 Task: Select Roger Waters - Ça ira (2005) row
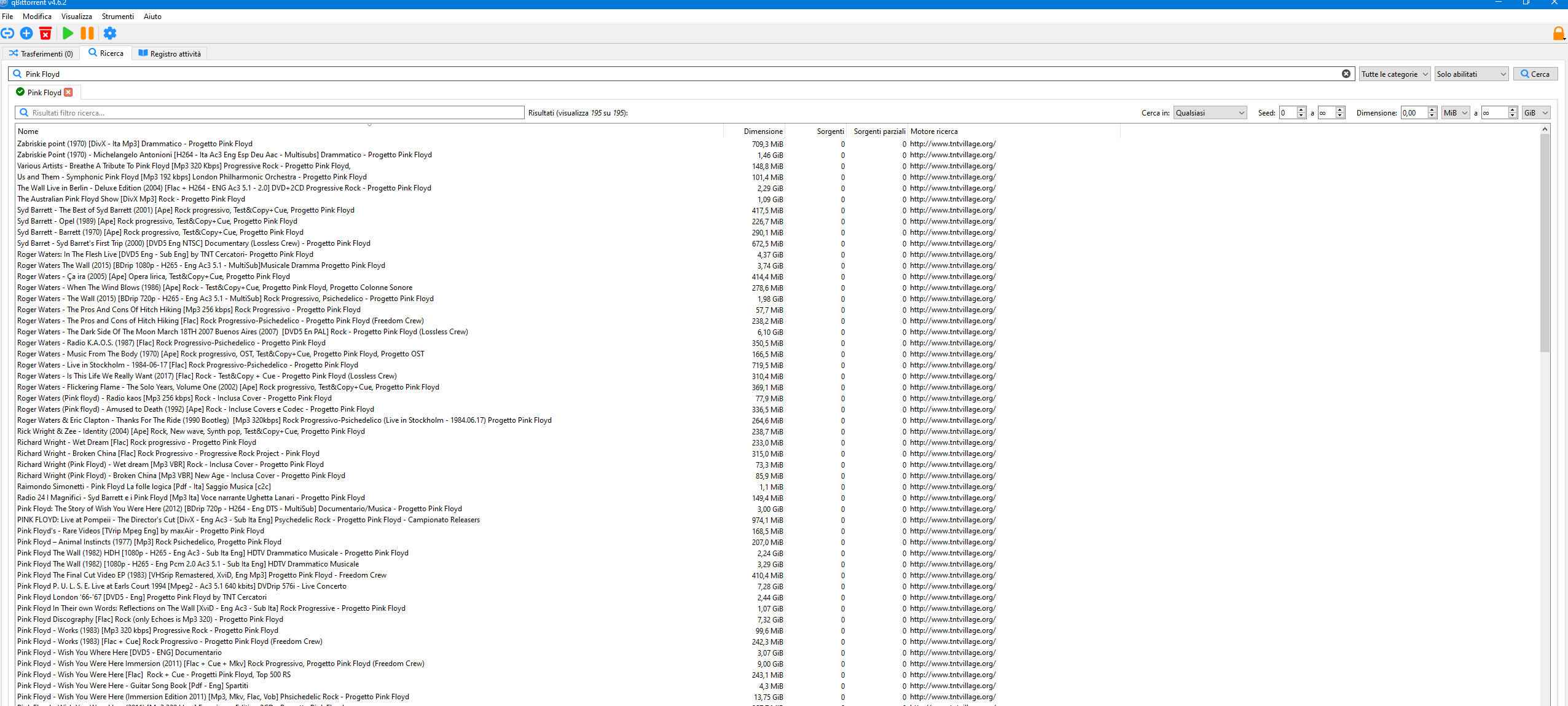pyautogui.click(x=568, y=277)
